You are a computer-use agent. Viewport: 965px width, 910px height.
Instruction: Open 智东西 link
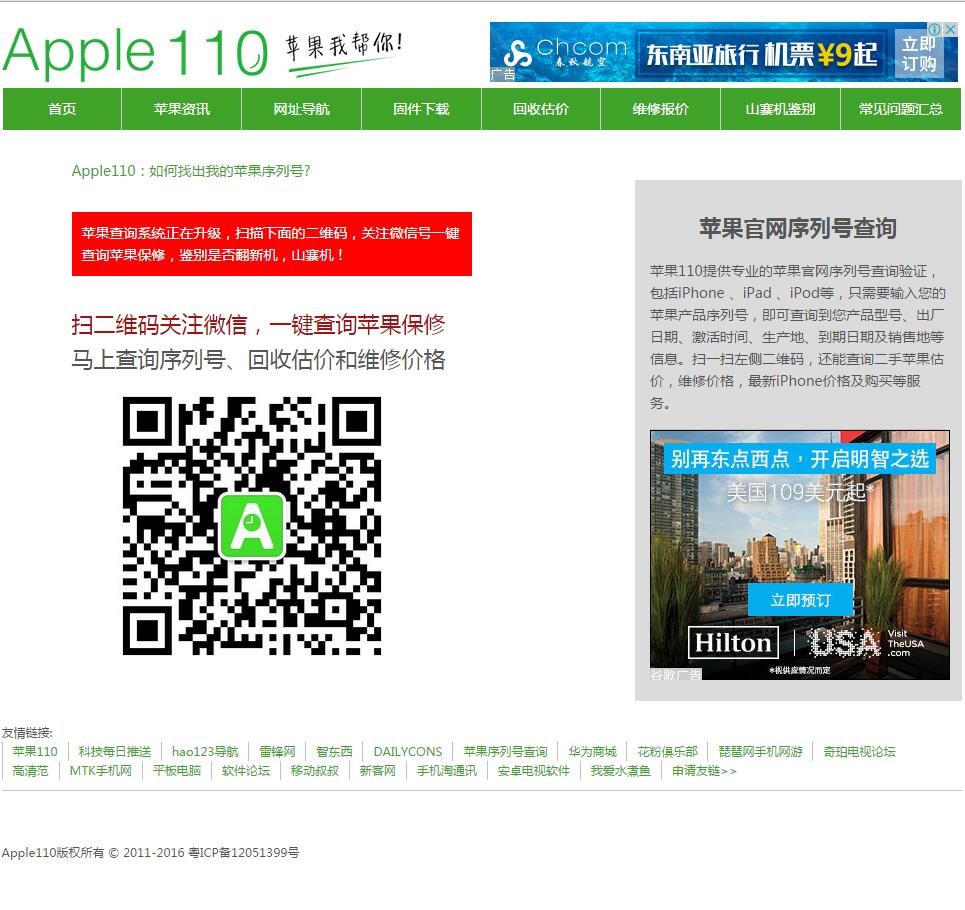click(334, 752)
